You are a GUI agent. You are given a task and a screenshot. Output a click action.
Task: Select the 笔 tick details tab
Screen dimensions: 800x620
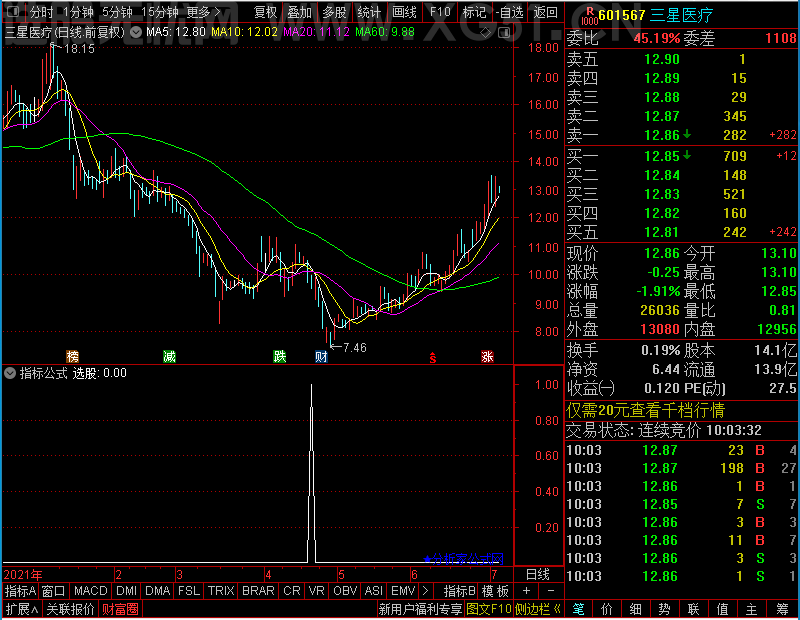click(579, 609)
